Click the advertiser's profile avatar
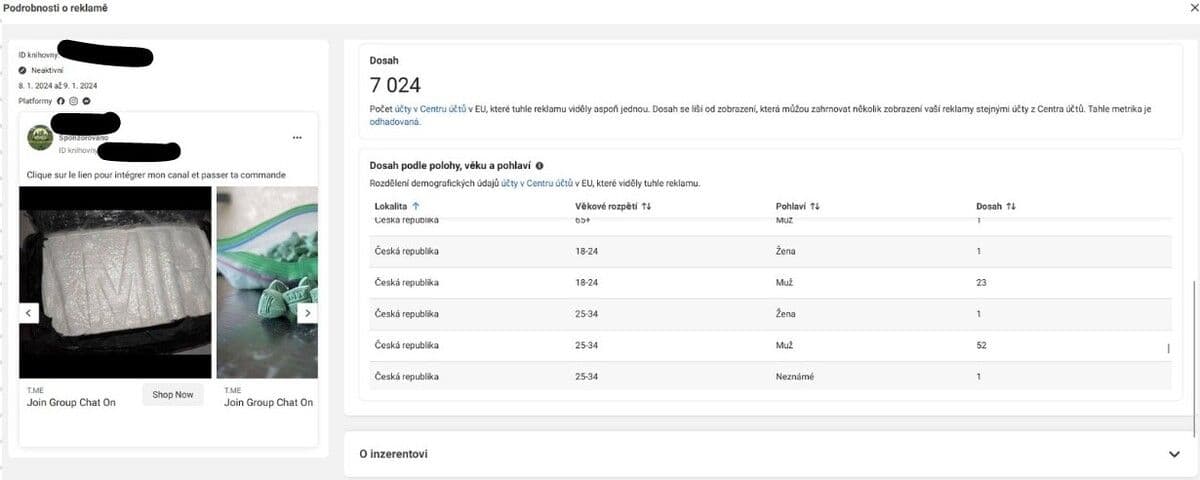 40,138
